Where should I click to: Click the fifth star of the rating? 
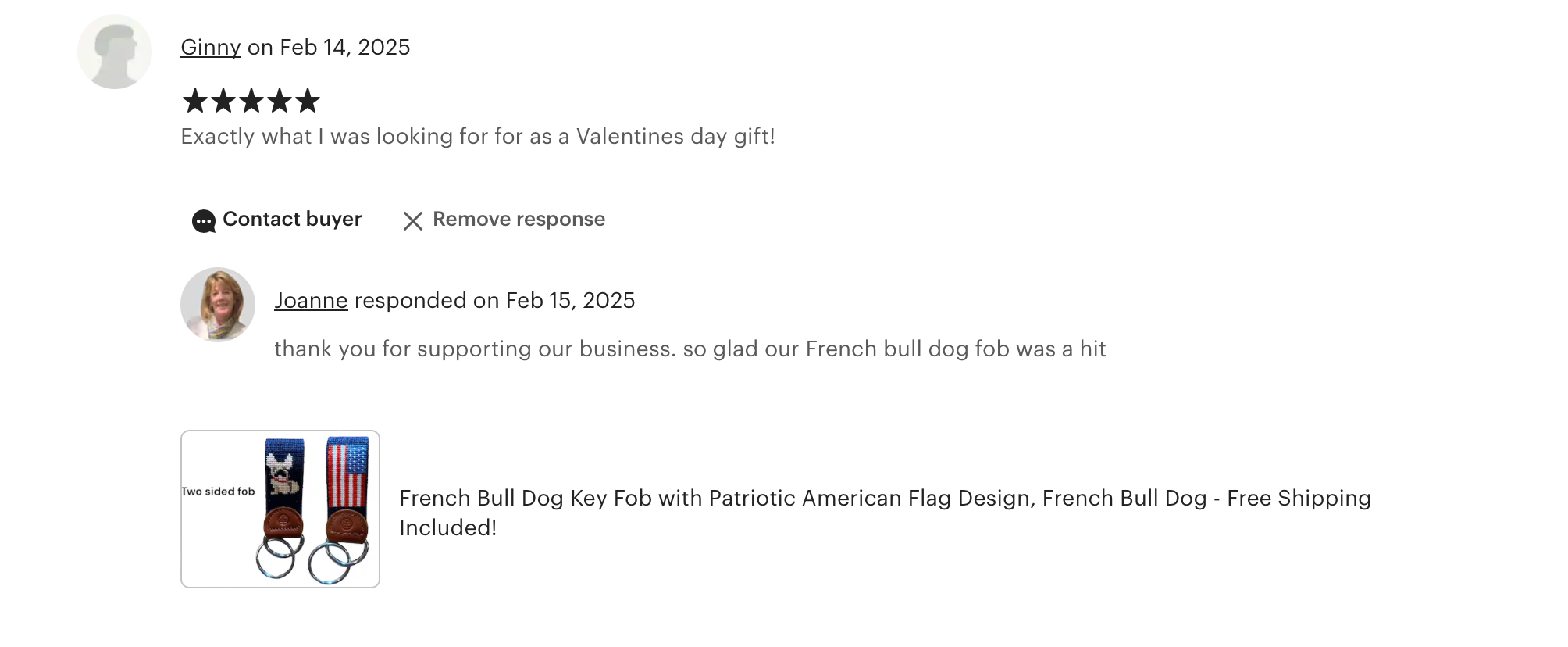[x=307, y=101]
